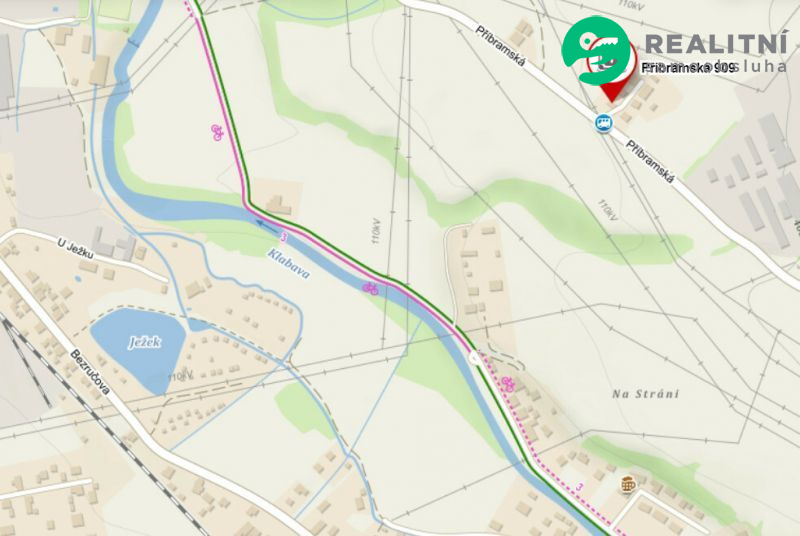This screenshot has width=800, height=536.
Task: Click the small white marker at the trail junction
Action: 475,358
